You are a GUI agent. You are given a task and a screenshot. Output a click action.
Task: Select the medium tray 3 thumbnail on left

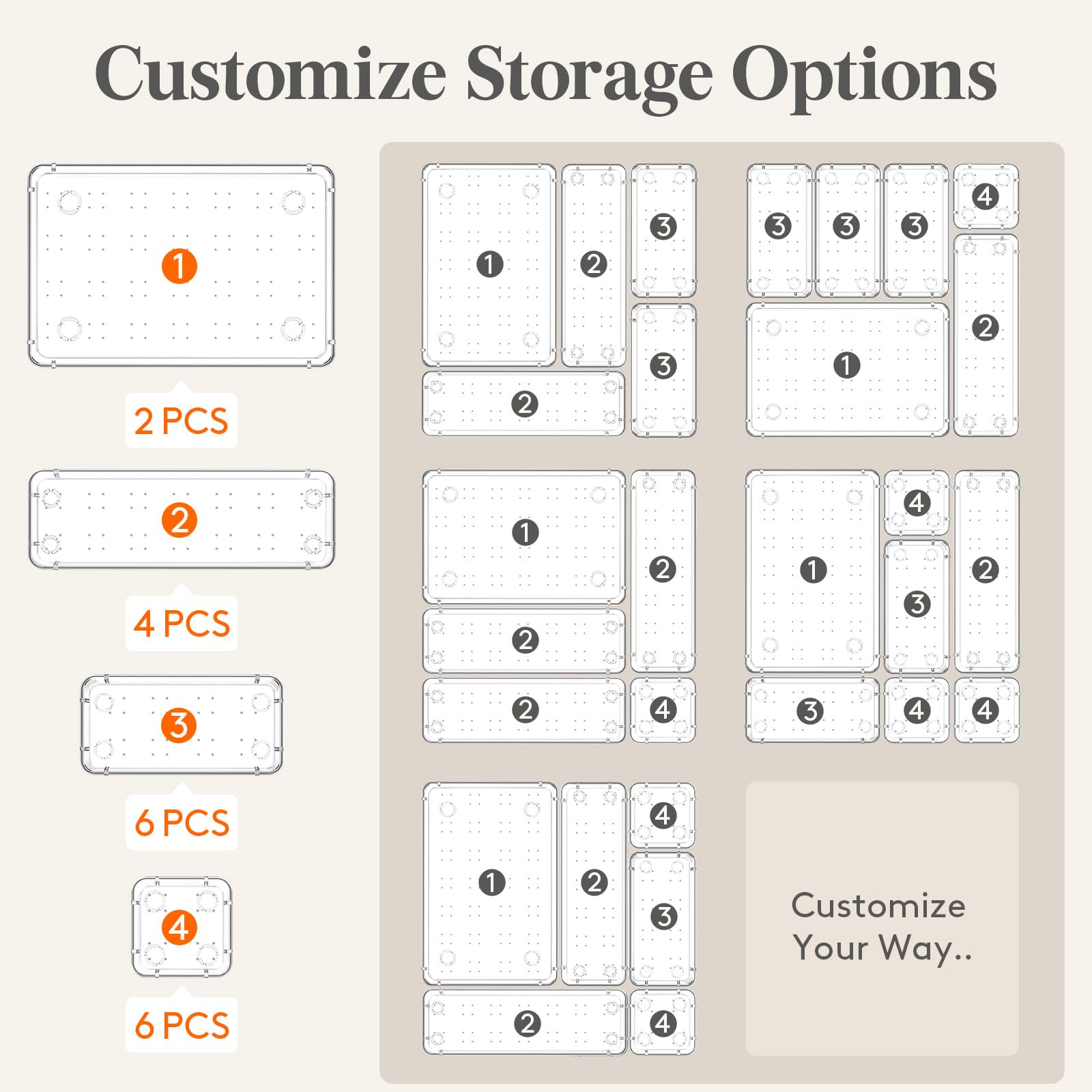click(x=182, y=725)
